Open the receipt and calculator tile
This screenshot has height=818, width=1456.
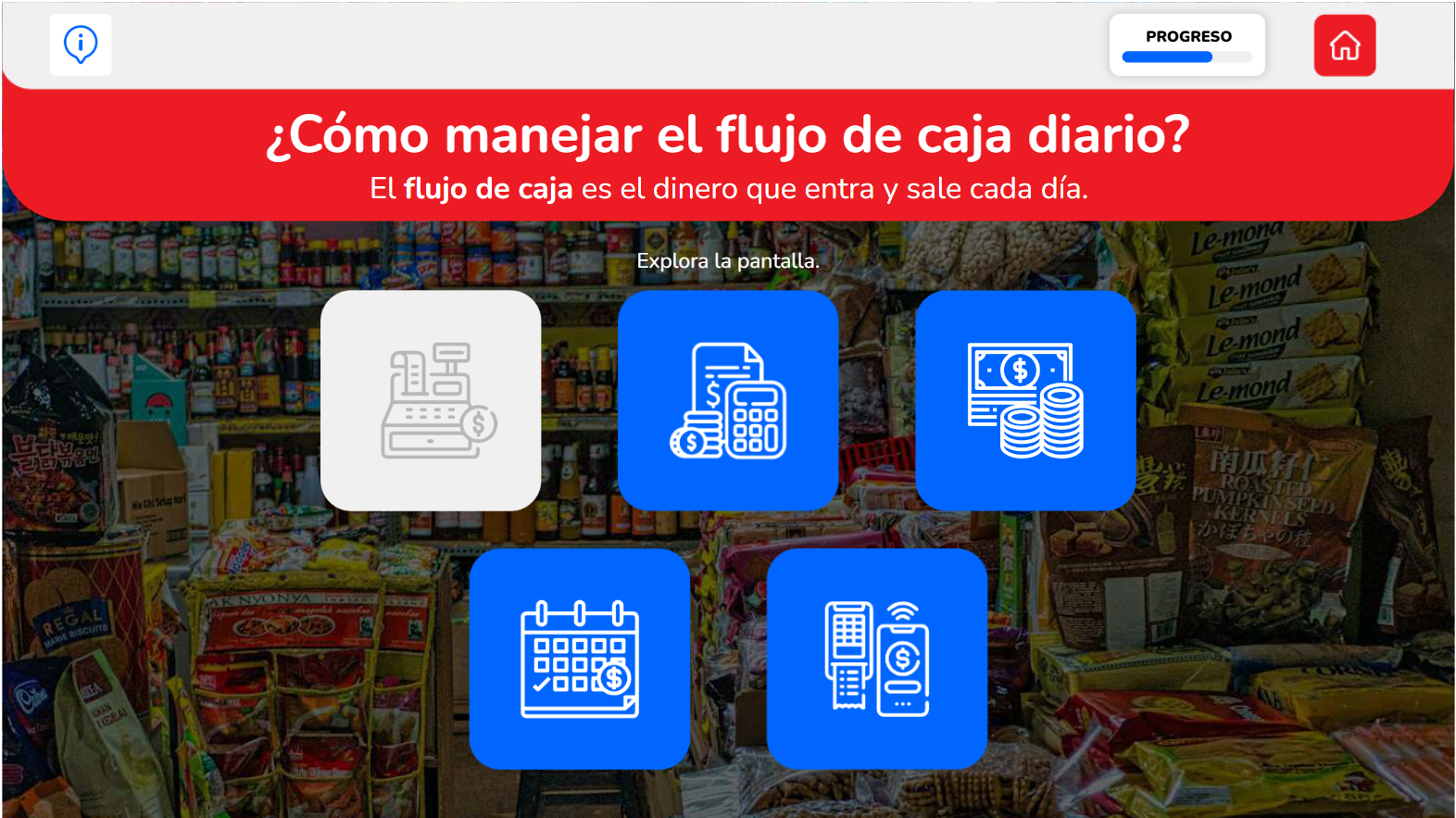pyautogui.click(x=728, y=400)
